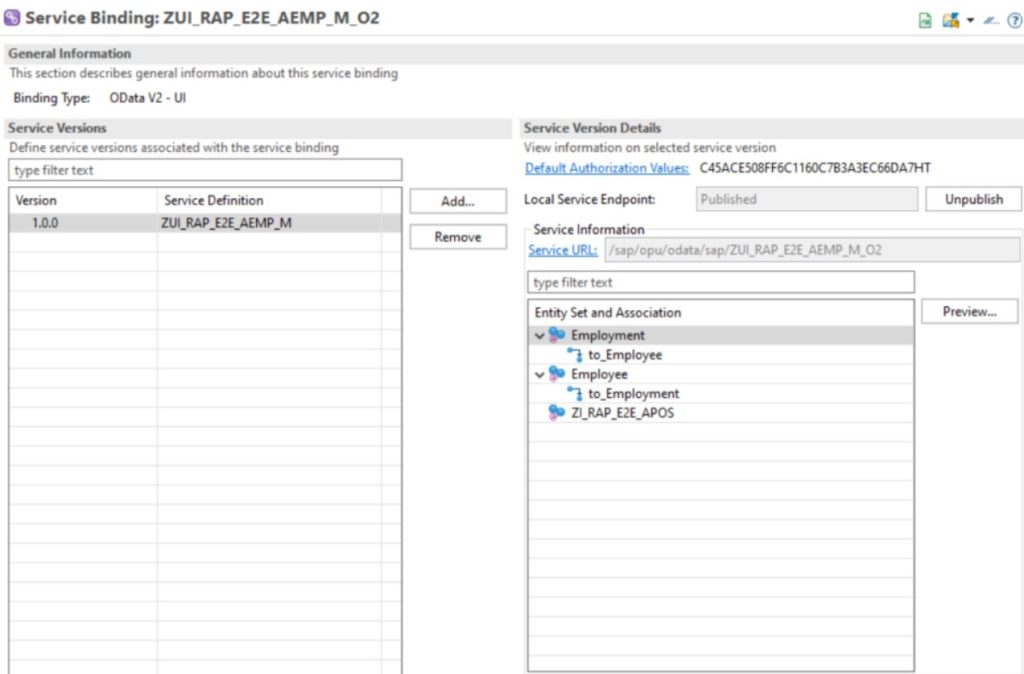The height and width of the screenshot is (674, 1024).
Task: Open the dropdown arrow beside the header toolbar icon
Action: tap(970, 21)
